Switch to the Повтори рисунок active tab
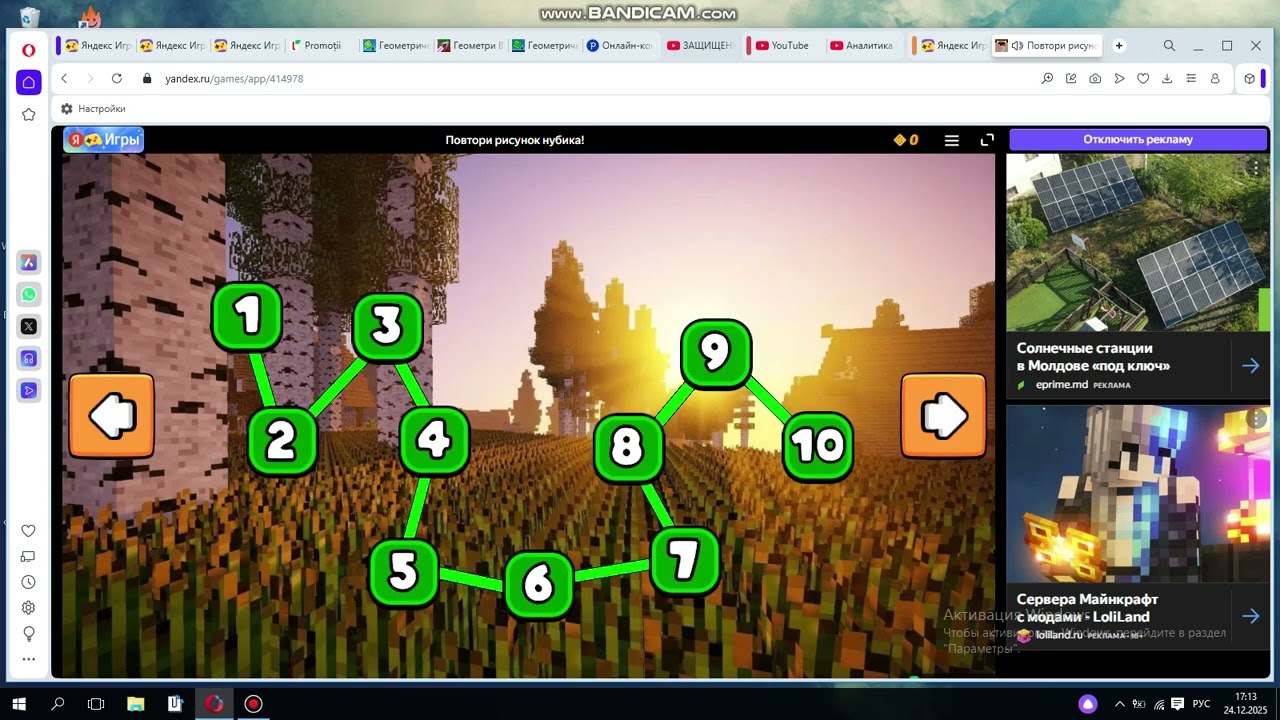 1046,45
